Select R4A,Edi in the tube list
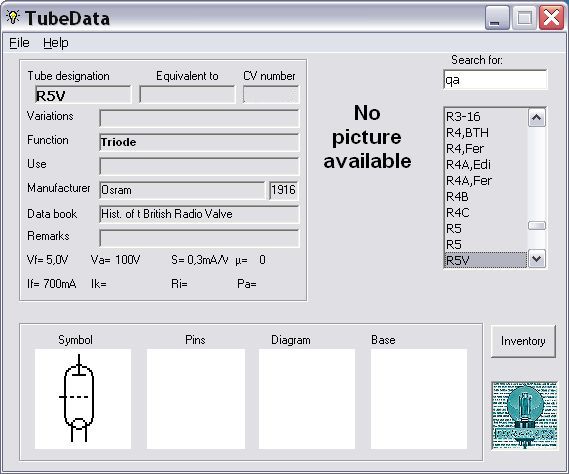Image resolution: width=569 pixels, height=474 pixels. (x=486, y=164)
